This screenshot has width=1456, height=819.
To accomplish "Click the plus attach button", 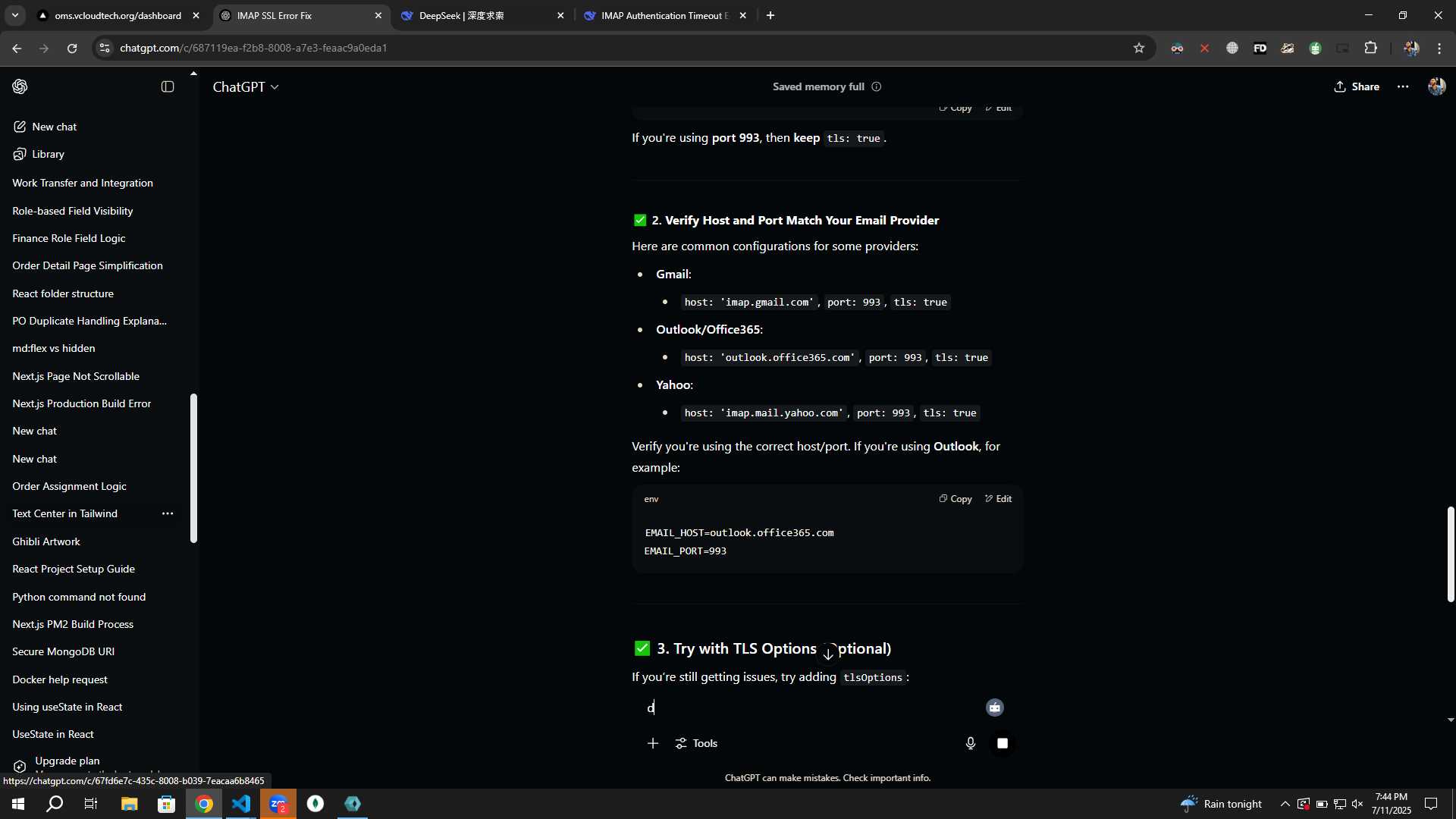I will (x=653, y=743).
